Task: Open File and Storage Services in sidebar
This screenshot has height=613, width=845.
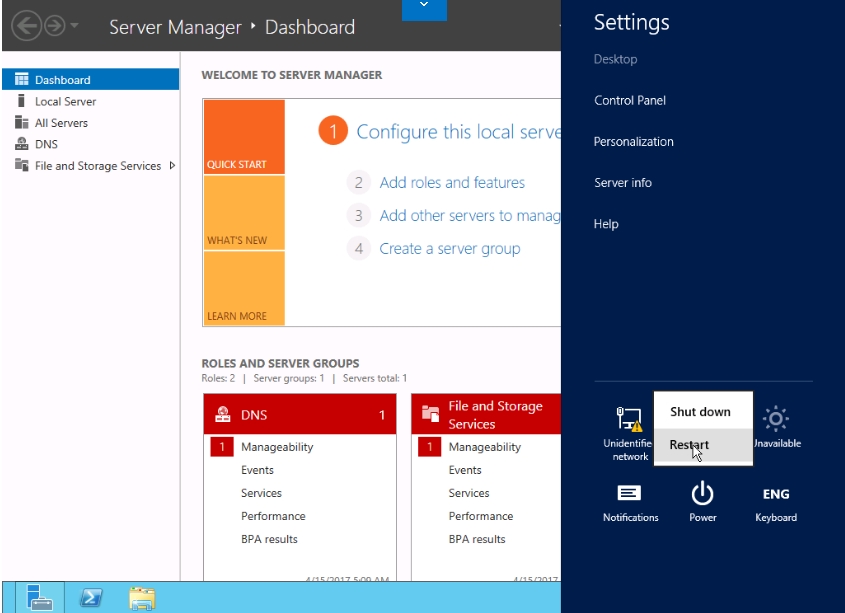Action: tap(98, 166)
